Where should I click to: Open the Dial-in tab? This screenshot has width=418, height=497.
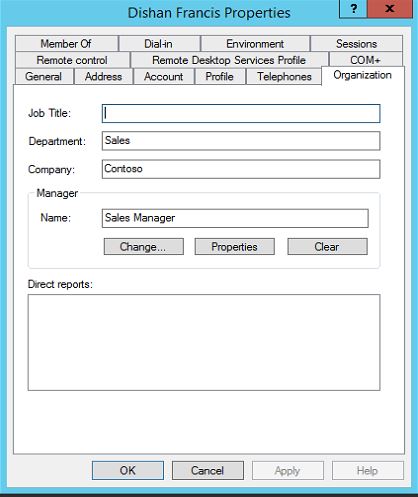tap(158, 44)
